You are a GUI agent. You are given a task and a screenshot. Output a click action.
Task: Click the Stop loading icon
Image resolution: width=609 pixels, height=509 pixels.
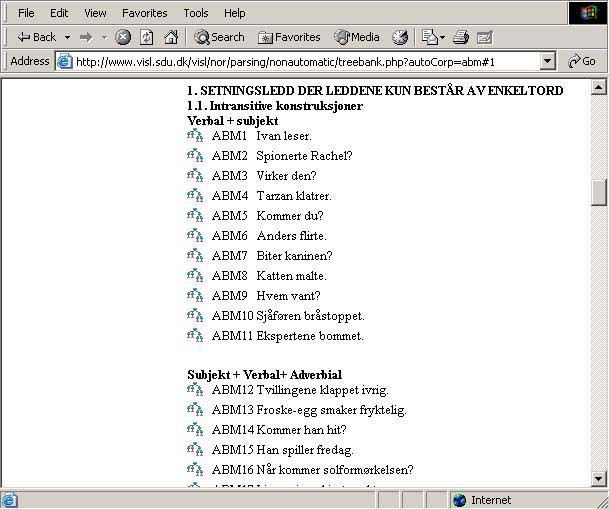click(x=123, y=37)
